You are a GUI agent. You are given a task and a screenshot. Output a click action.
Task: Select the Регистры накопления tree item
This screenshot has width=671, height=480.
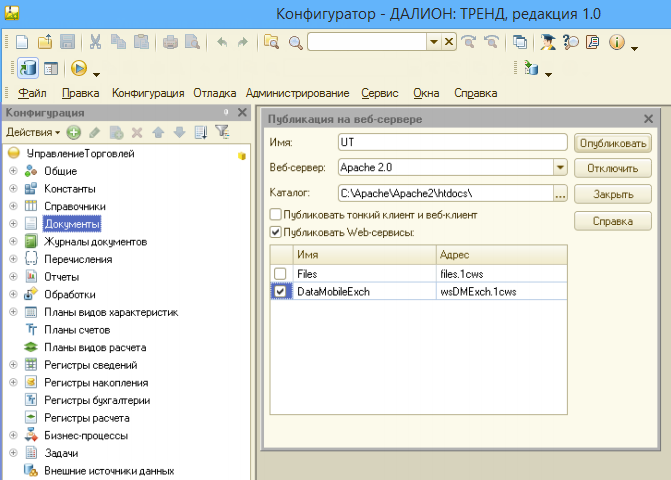(96, 382)
